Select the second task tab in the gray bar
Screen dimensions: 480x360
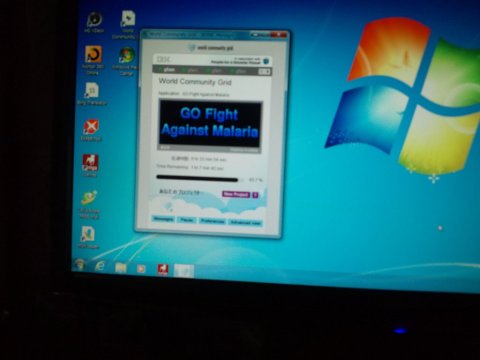[191, 70]
